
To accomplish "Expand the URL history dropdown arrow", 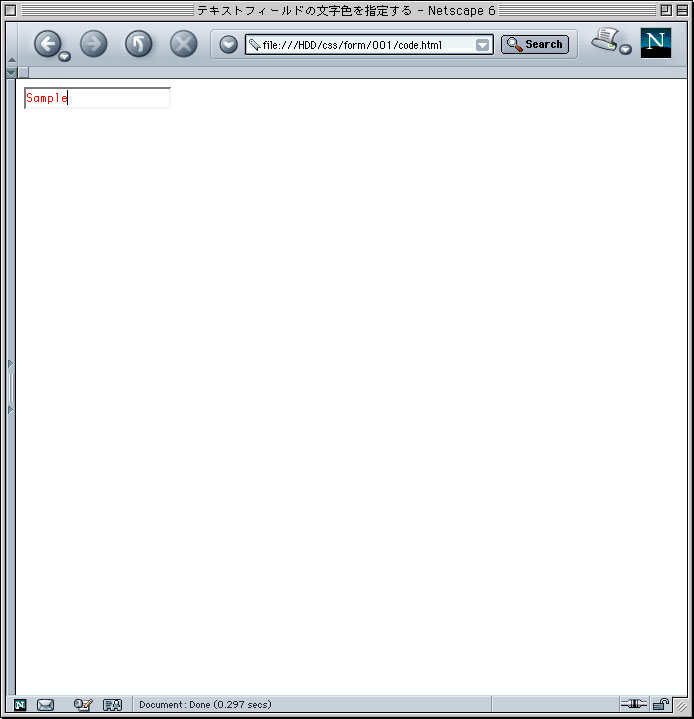I will (x=482, y=45).
